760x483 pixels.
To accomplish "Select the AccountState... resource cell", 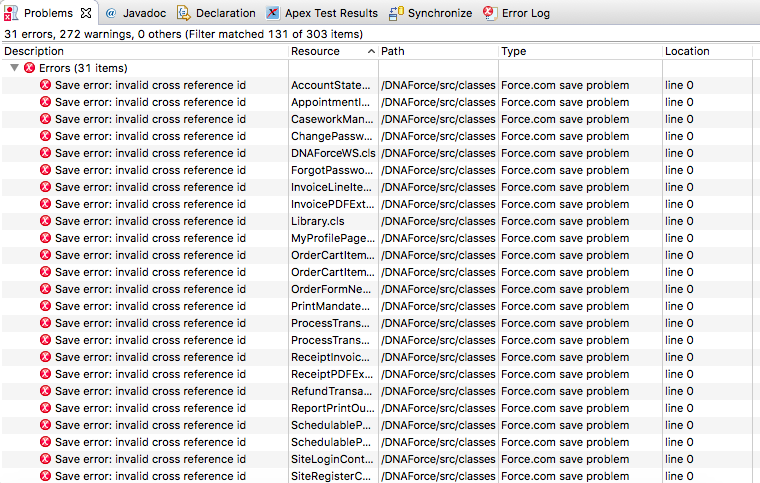I will click(333, 85).
